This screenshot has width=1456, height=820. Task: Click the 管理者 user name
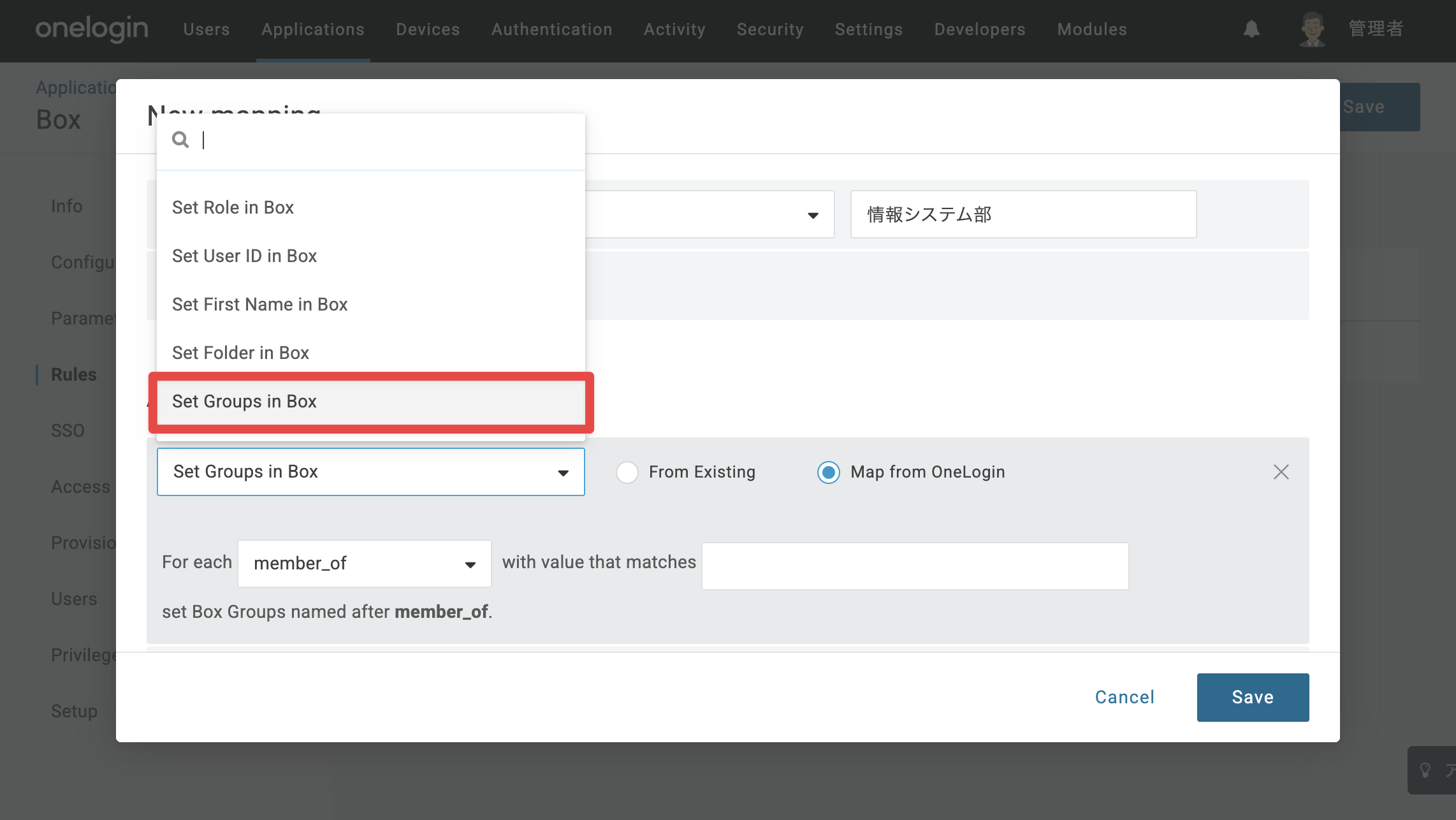[1376, 29]
